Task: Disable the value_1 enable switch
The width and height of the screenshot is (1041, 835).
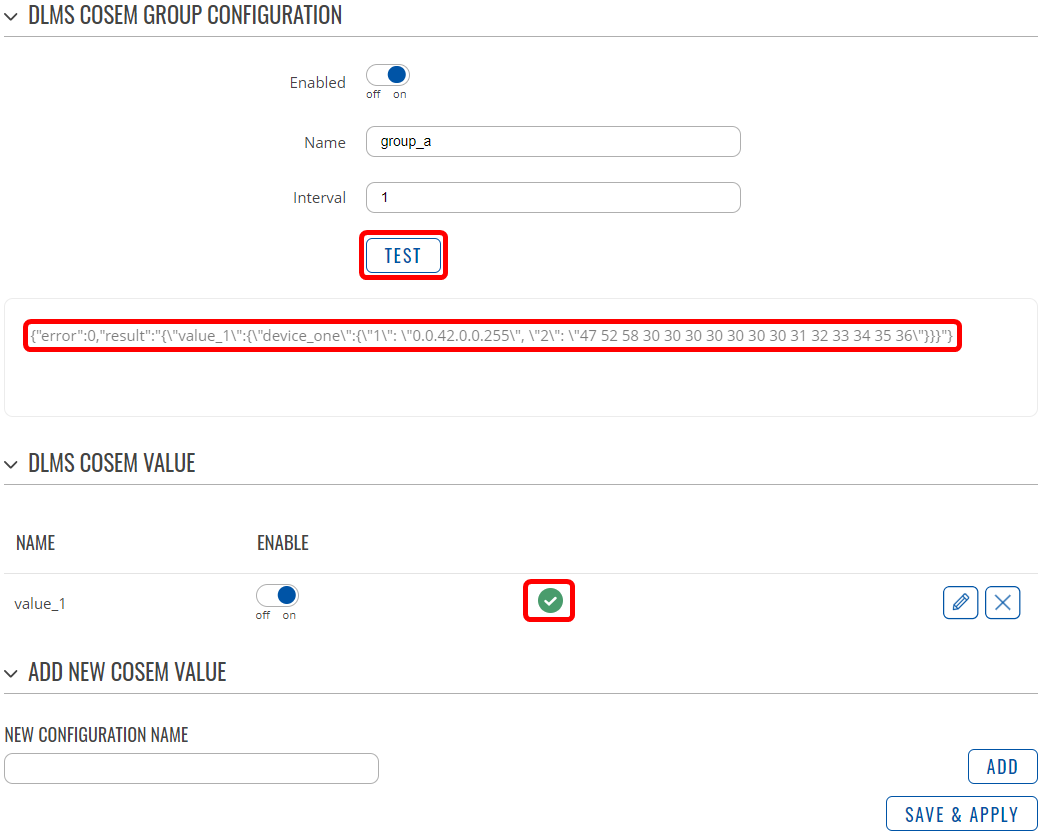Action: point(277,596)
